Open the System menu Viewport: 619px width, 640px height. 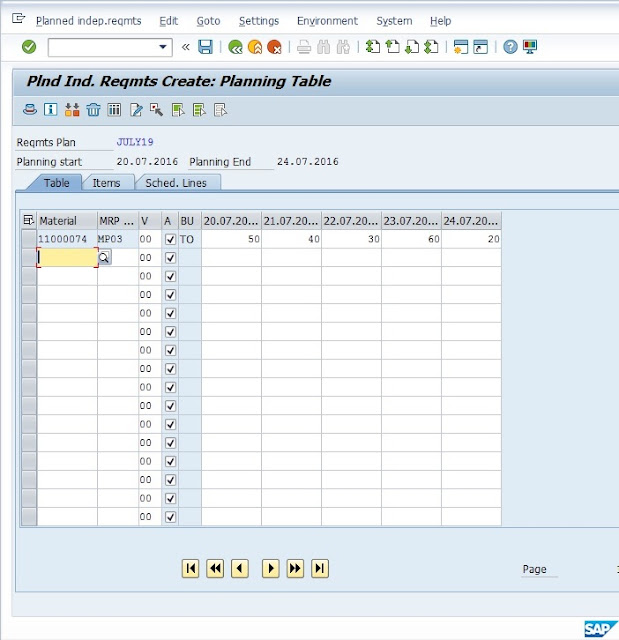pos(394,21)
